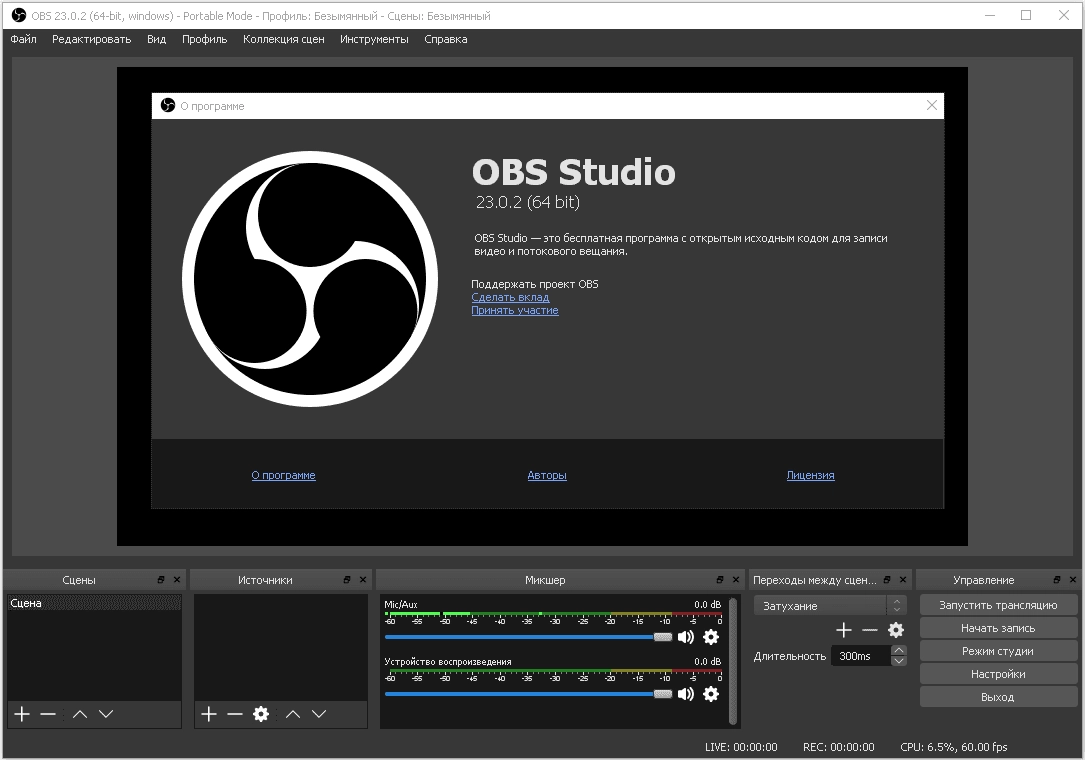The height and width of the screenshot is (760, 1085).
Task: Toggle Режим студии button
Action: coord(998,651)
